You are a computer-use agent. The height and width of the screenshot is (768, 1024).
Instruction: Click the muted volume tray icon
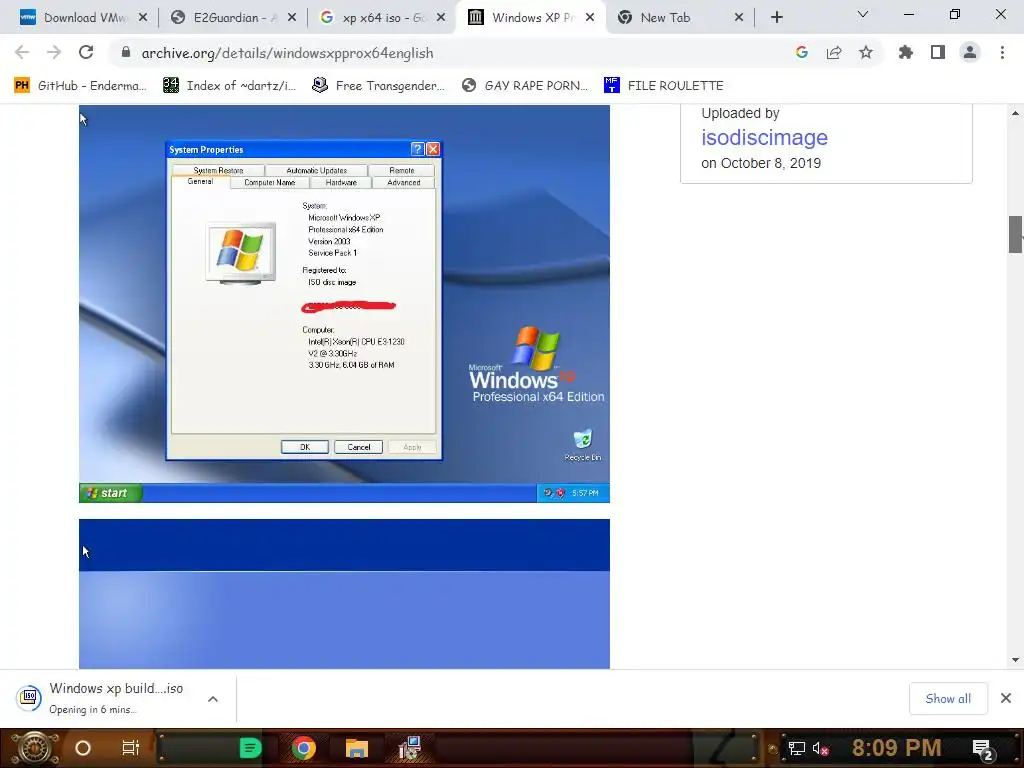(x=820, y=748)
